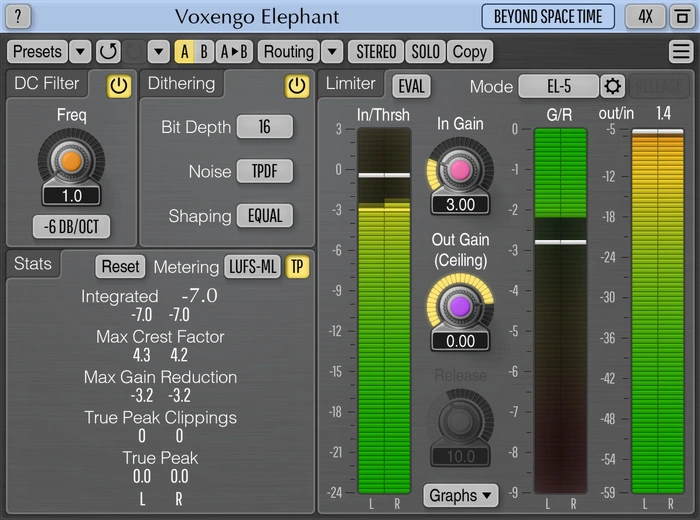The width and height of the screenshot is (700, 520).
Task: Click the In/Thrsh level meter
Action: point(384,311)
